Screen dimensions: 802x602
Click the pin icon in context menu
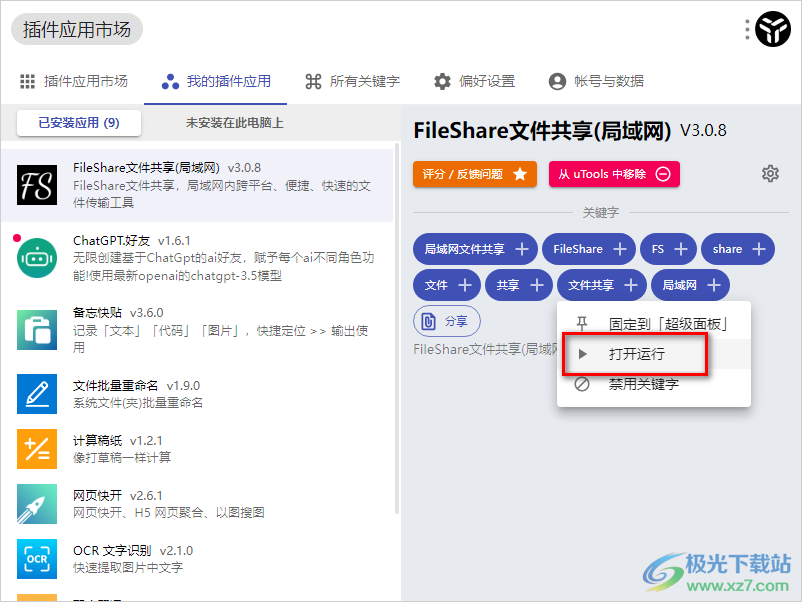[582, 324]
